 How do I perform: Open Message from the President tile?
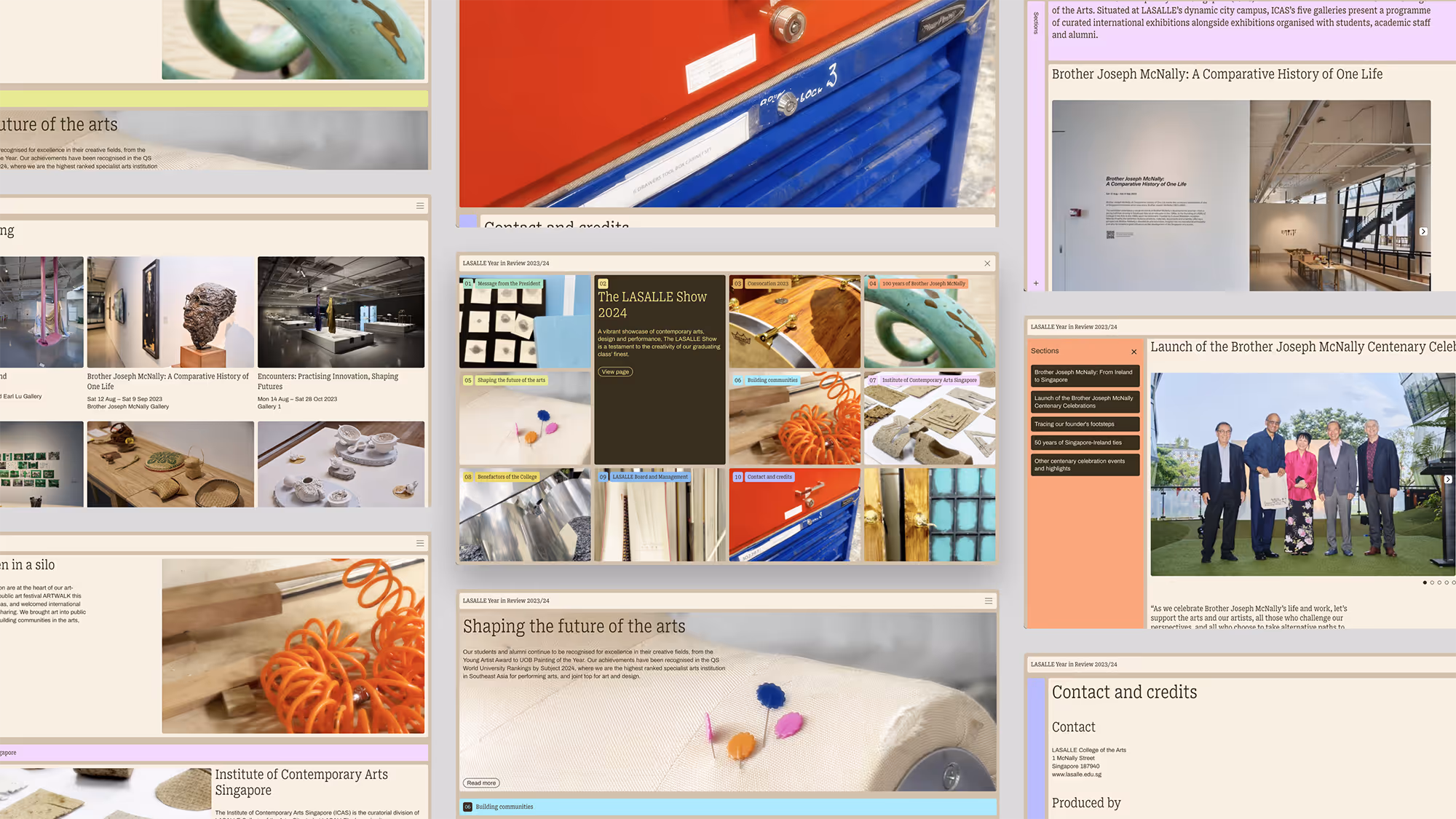(x=524, y=321)
